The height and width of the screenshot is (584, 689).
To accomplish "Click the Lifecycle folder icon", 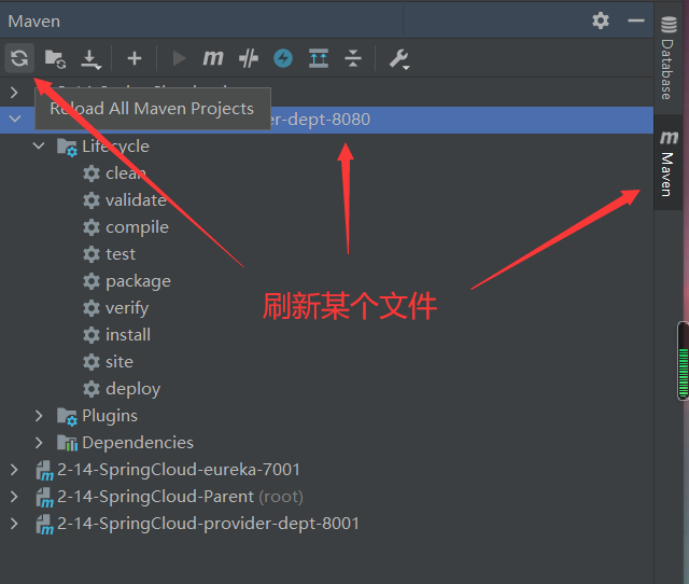I will 67,147.
